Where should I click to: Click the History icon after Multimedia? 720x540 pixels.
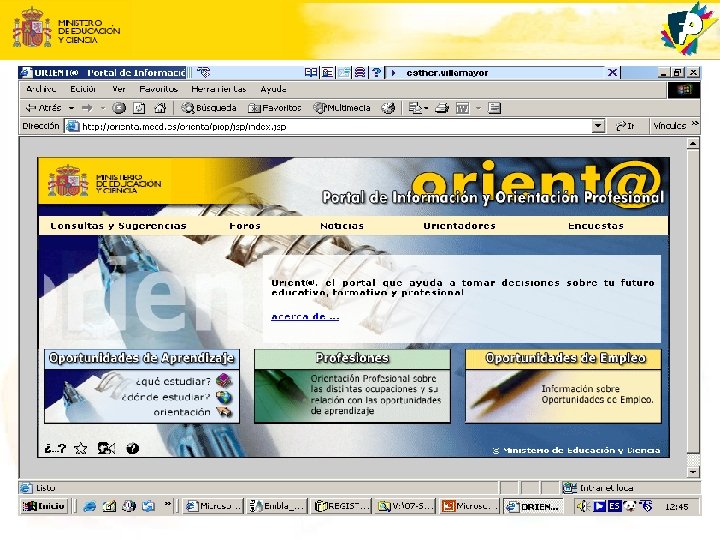(x=388, y=108)
